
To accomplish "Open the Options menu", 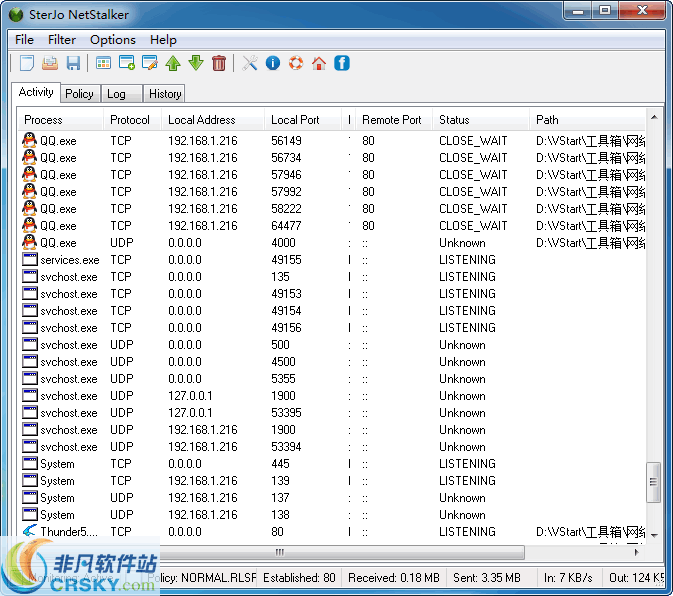I will (113, 40).
